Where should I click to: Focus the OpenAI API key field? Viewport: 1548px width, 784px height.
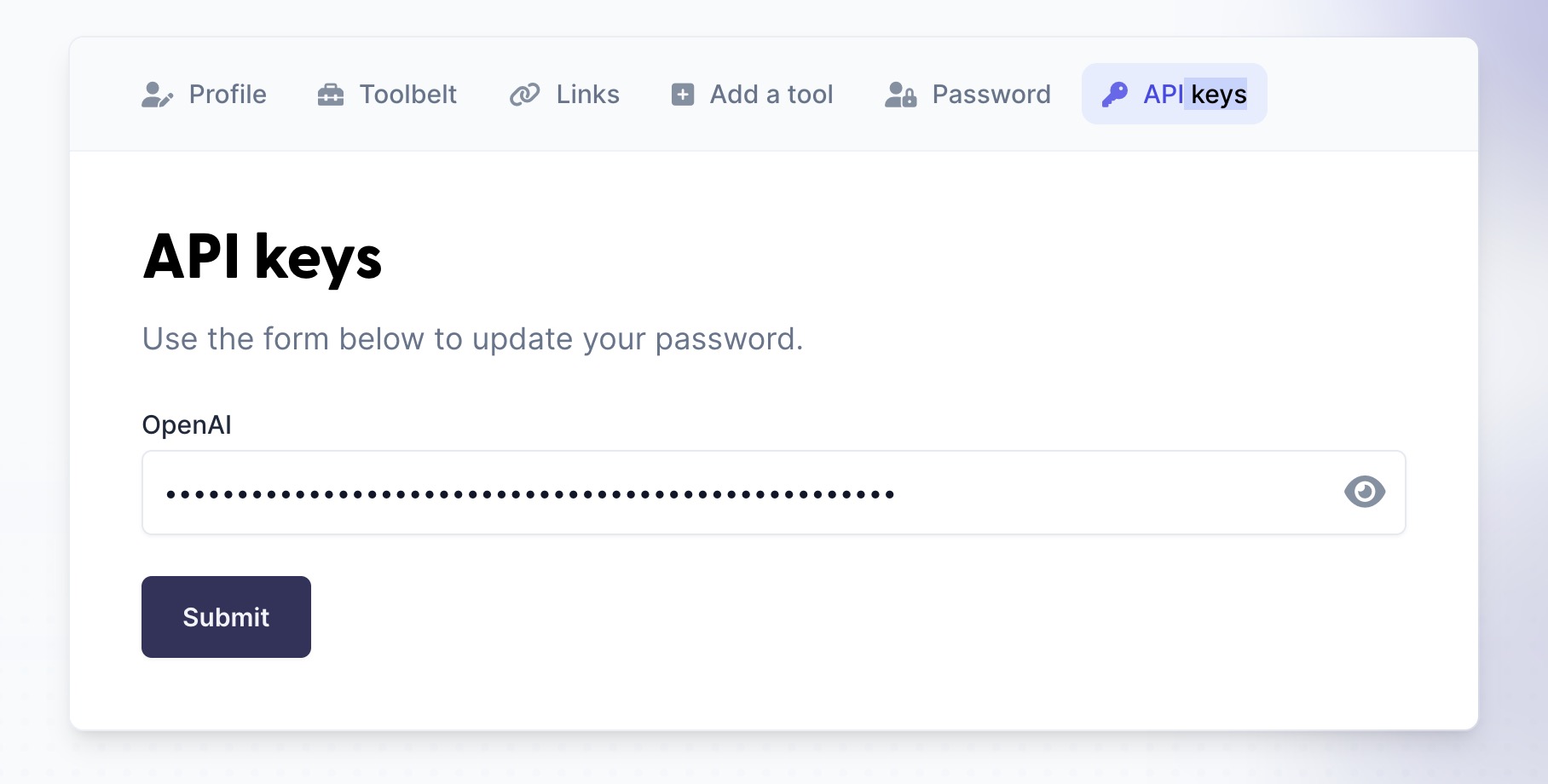click(x=773, y=493)
